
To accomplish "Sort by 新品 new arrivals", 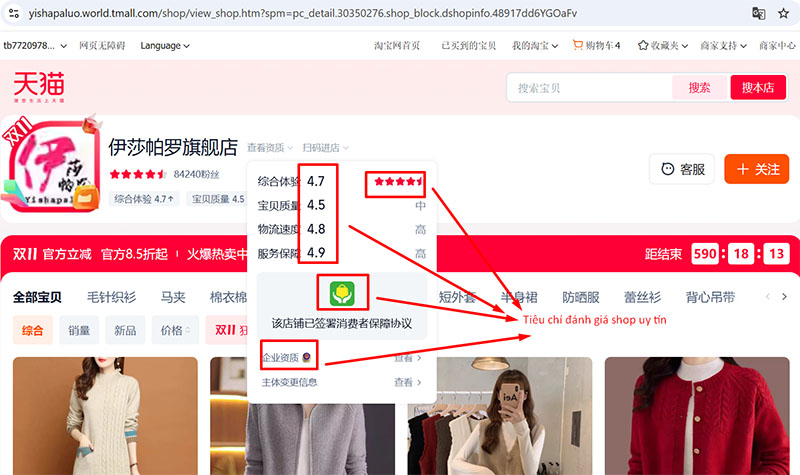I will click(125, 330).
